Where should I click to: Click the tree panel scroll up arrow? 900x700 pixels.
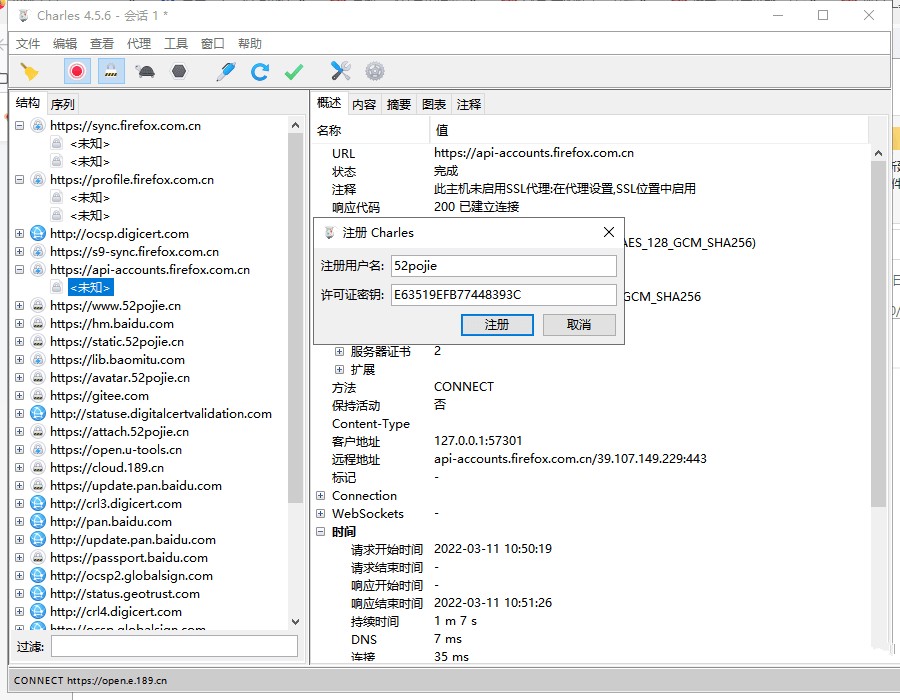[296, 125]
